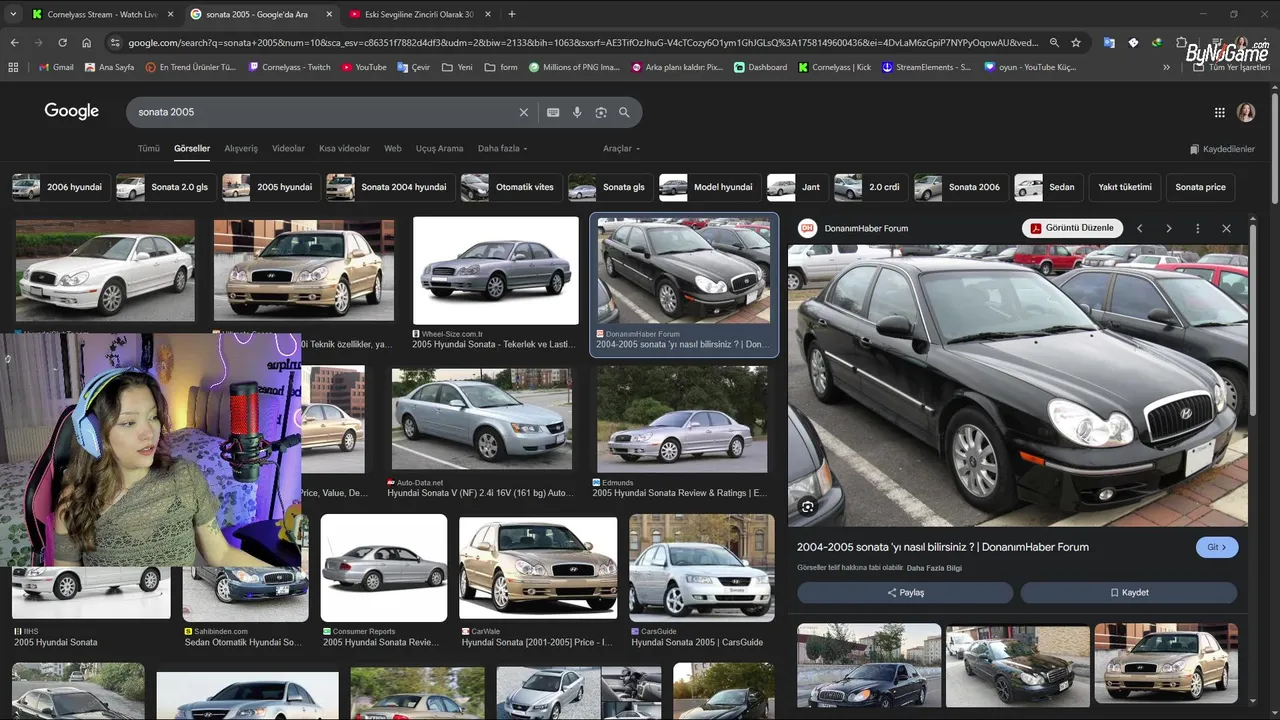Click the Paylaş share button
Image resolution: width=1280 pixels, height=720 pixels.
[905, 592]
